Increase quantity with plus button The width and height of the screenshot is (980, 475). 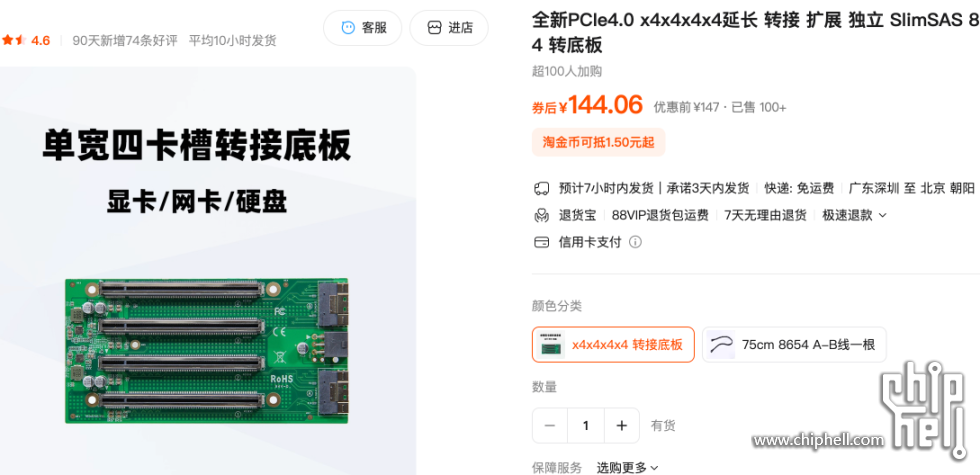621,426
